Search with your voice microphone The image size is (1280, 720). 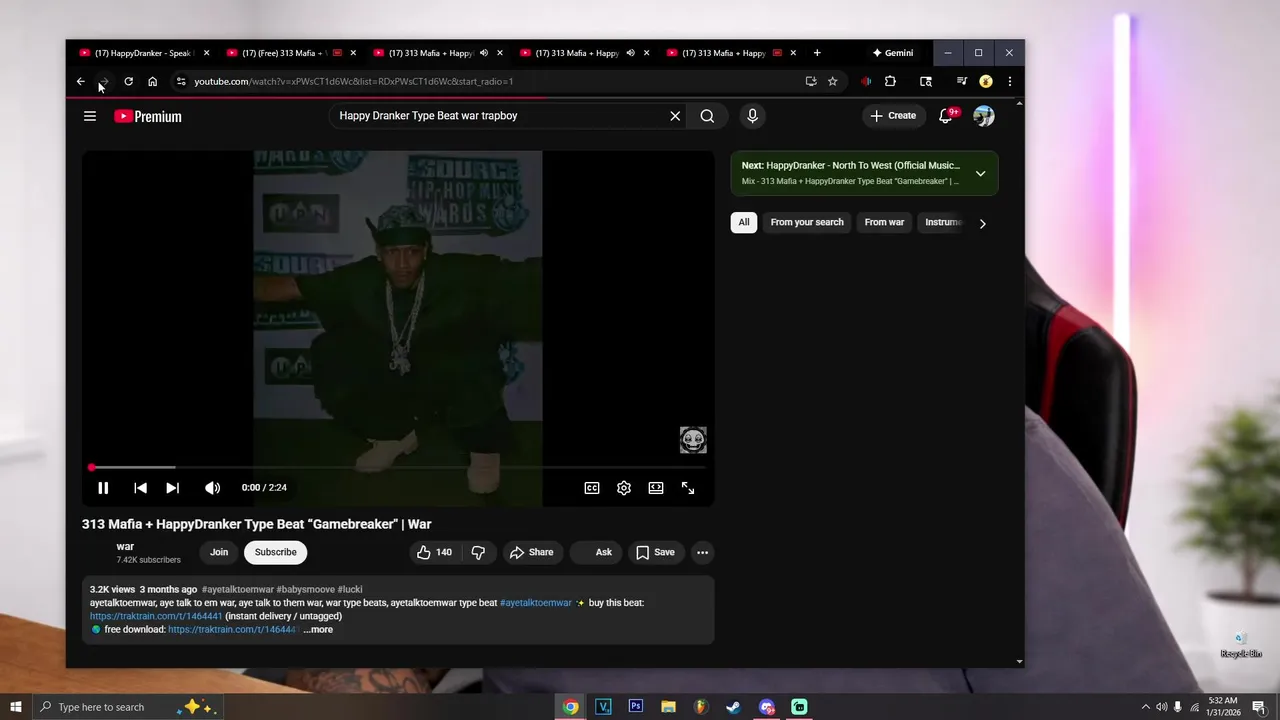(752, 116)
